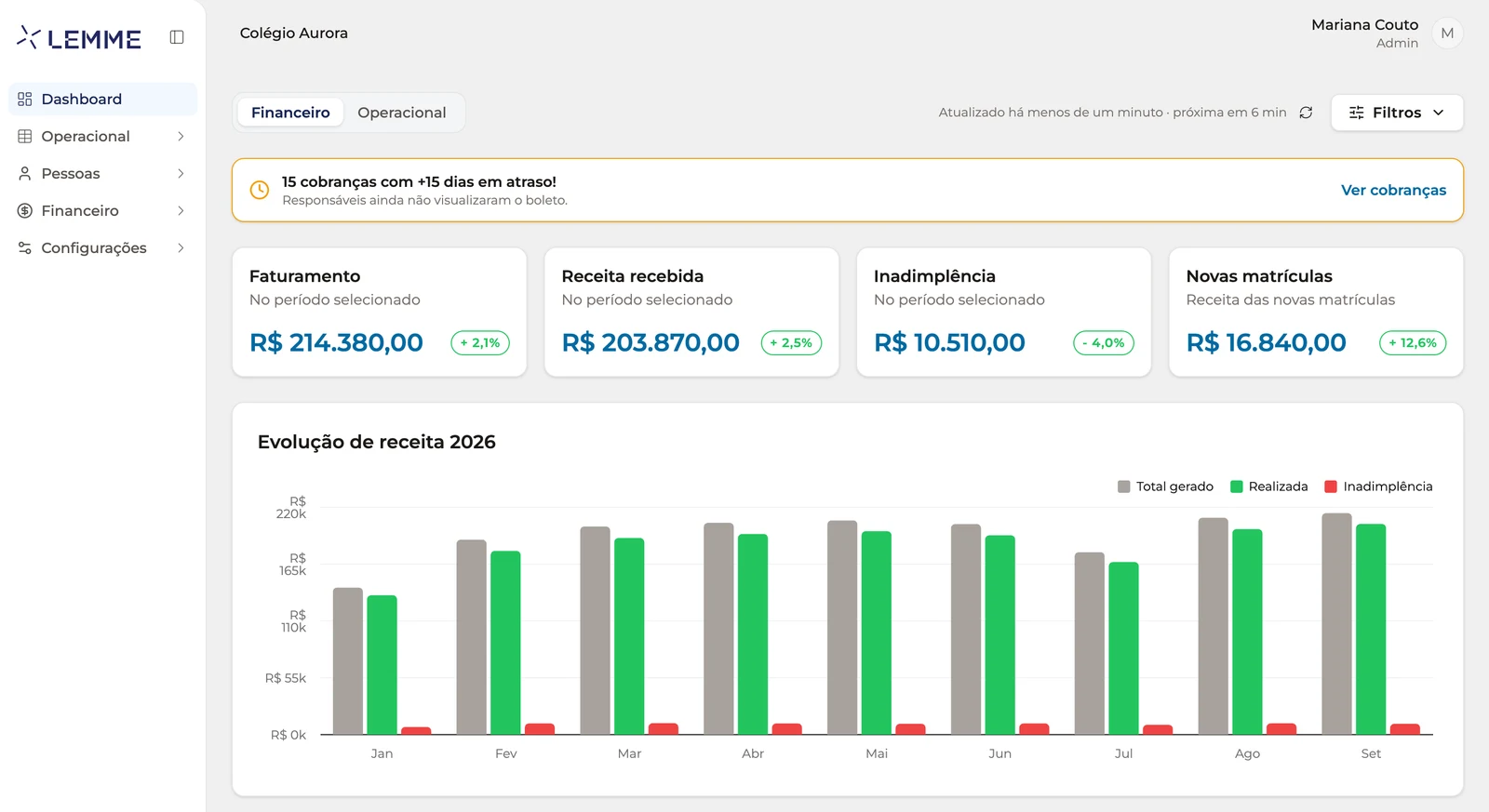1489x812 pixels.
Task: Click the filter sliders icon
Action: point(1357,113)
